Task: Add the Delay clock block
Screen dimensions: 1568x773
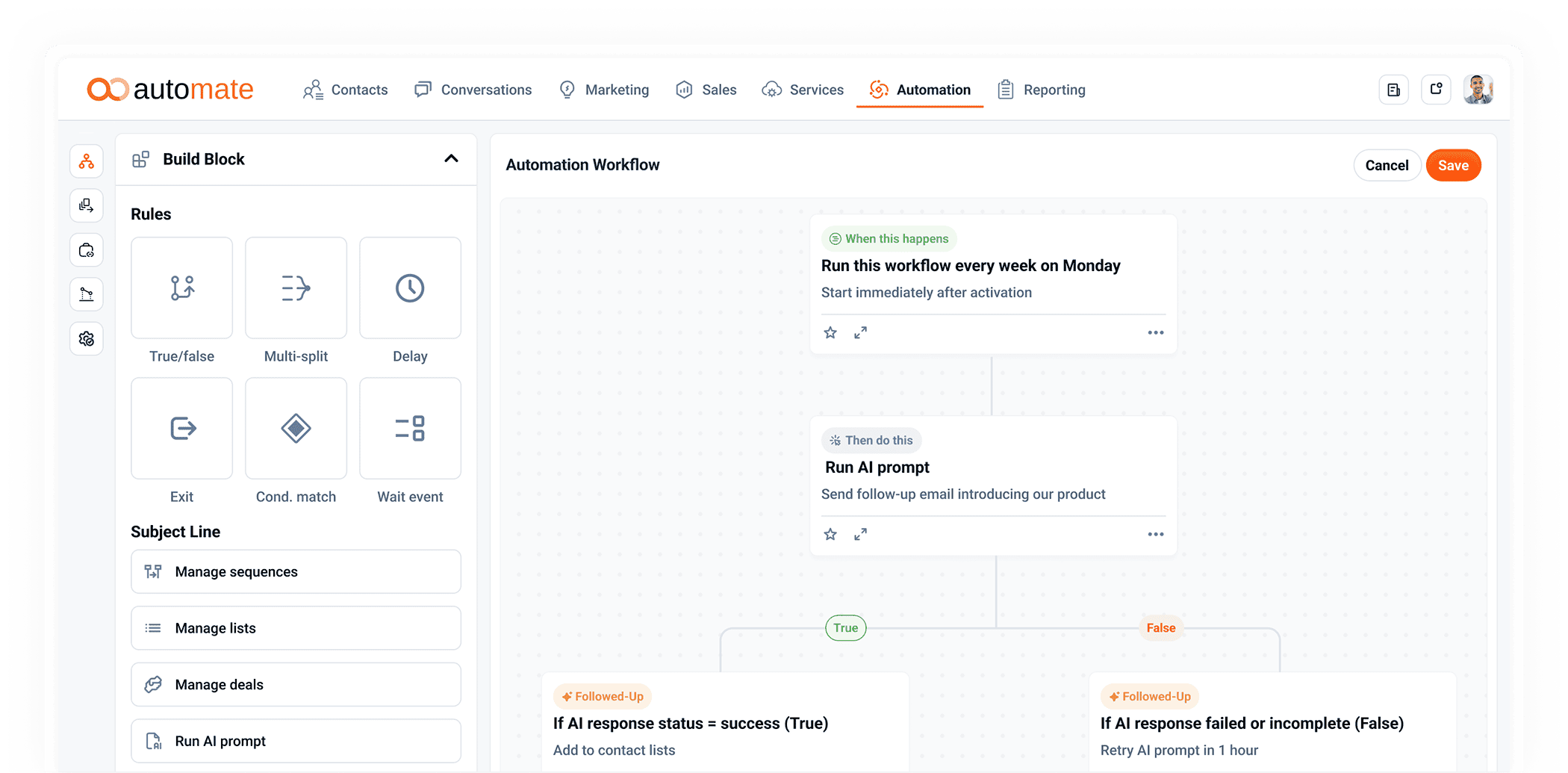Action: [410, 288]
